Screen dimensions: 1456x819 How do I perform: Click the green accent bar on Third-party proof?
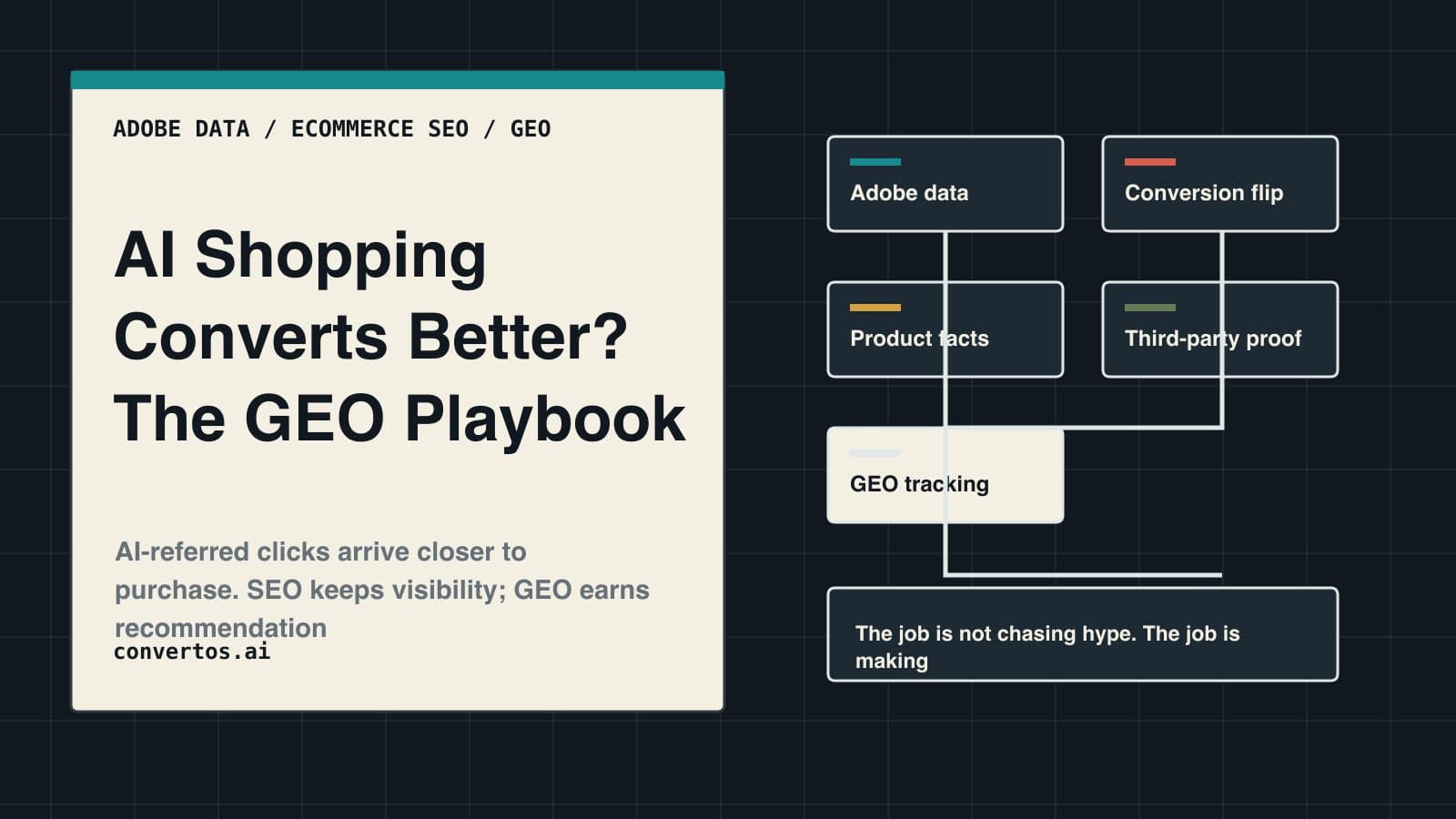tap(1150, 308)
